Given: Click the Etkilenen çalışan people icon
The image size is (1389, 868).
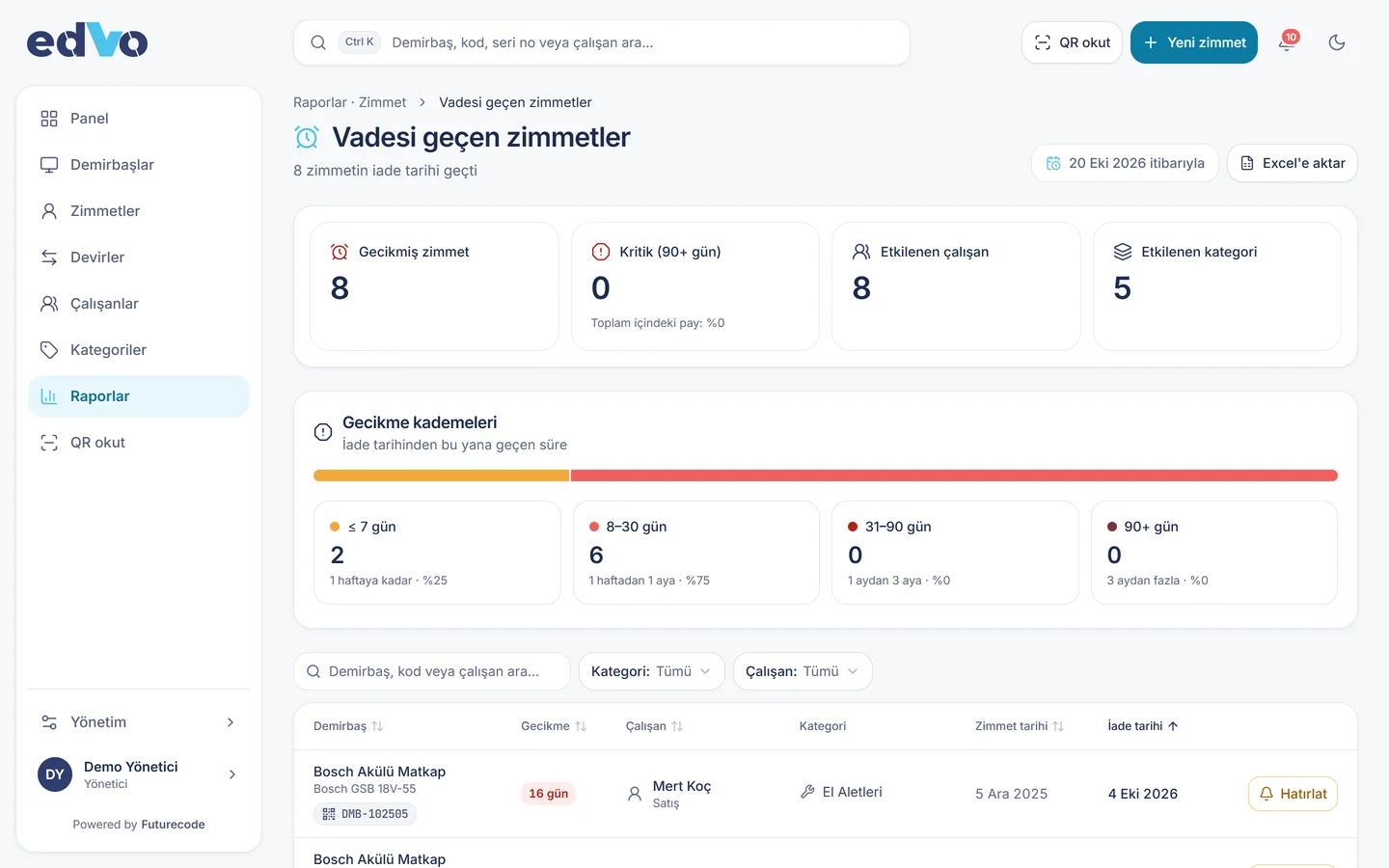Looking at the screenshot, I should pos(861,252).
